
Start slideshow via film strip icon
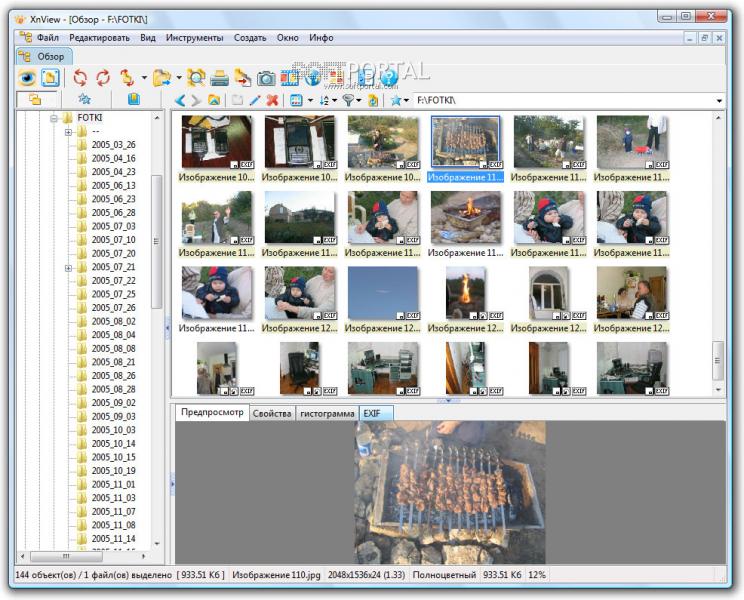289,78
